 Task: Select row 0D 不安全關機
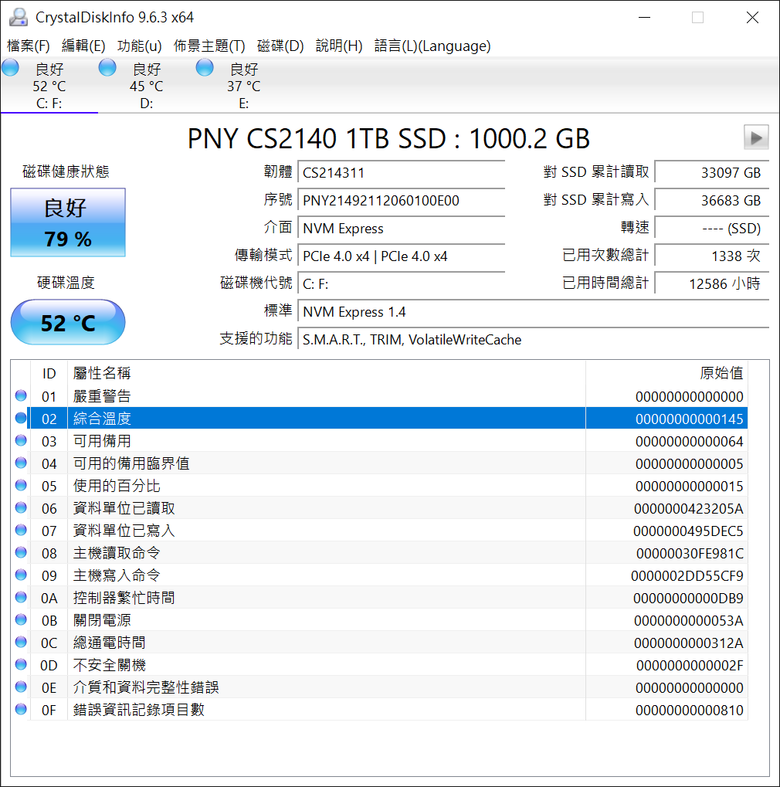pos(379,665)
